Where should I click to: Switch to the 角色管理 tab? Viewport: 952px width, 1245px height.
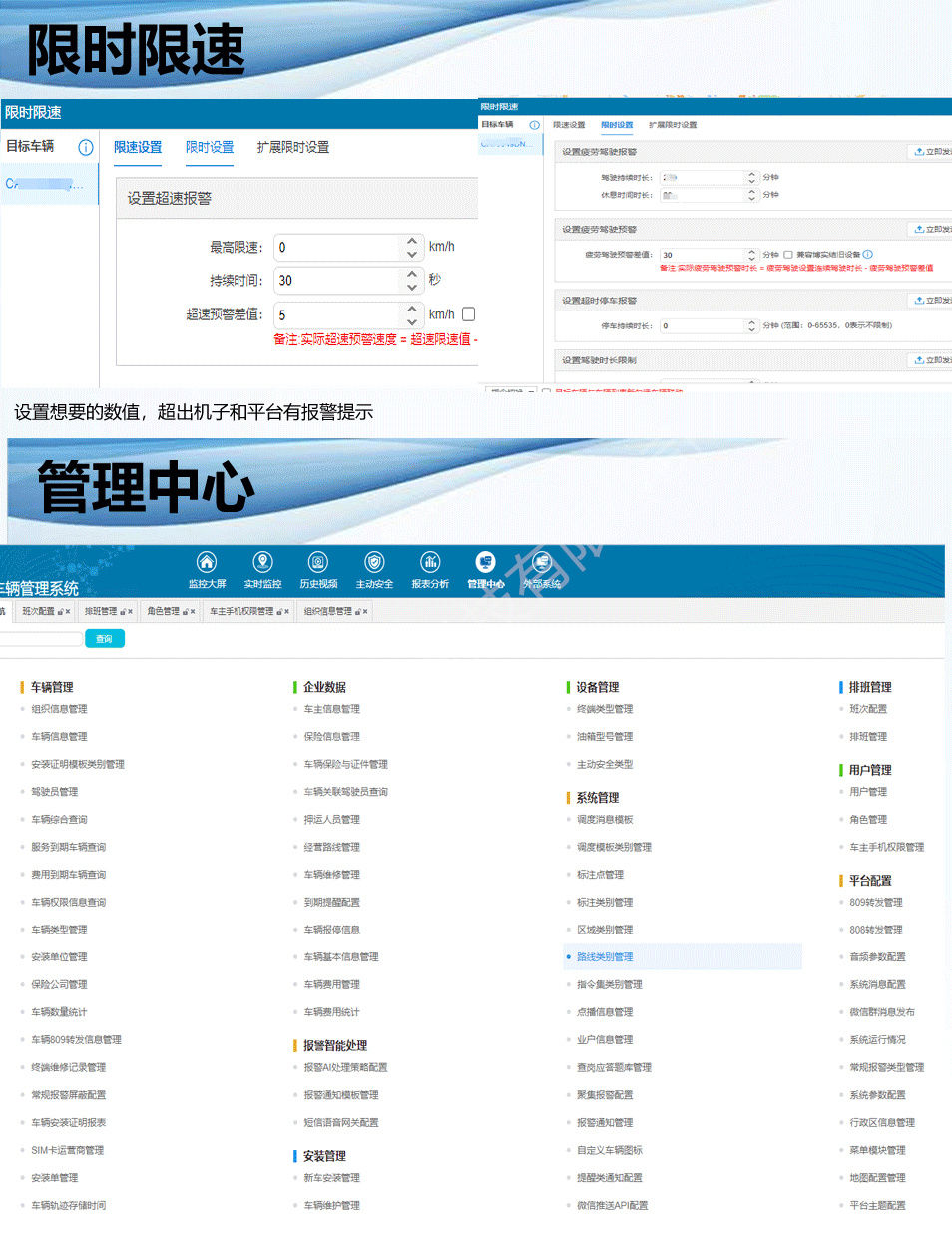[x=163, y=611]
